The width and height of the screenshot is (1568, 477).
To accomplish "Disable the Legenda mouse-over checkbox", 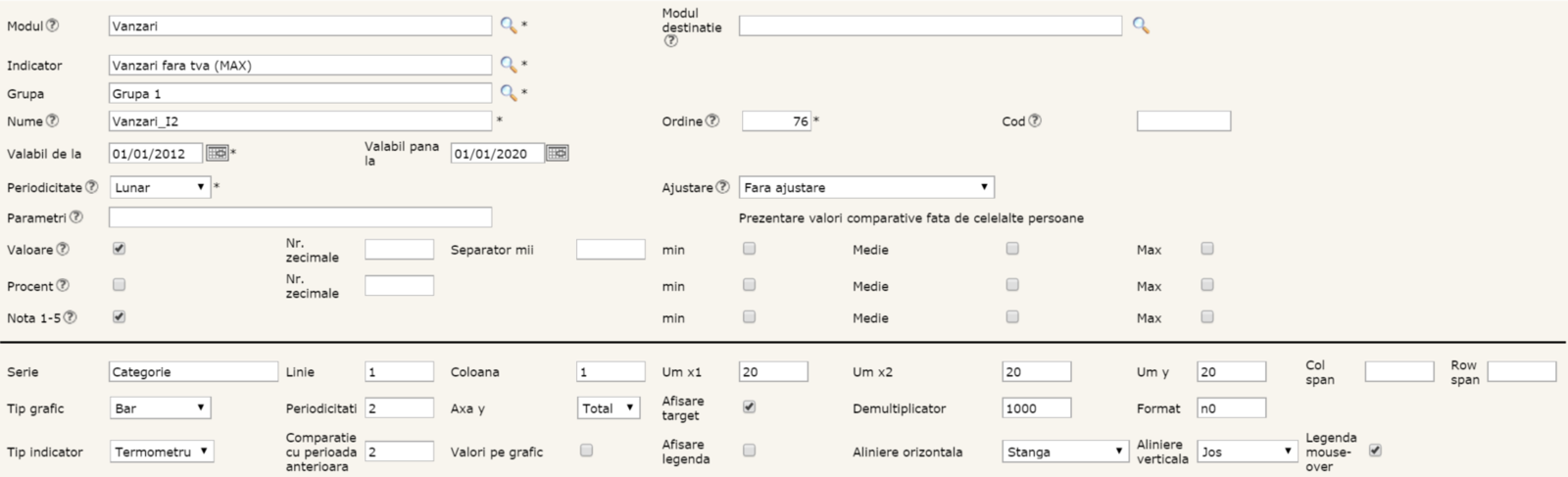I will tap(1375, 451).
